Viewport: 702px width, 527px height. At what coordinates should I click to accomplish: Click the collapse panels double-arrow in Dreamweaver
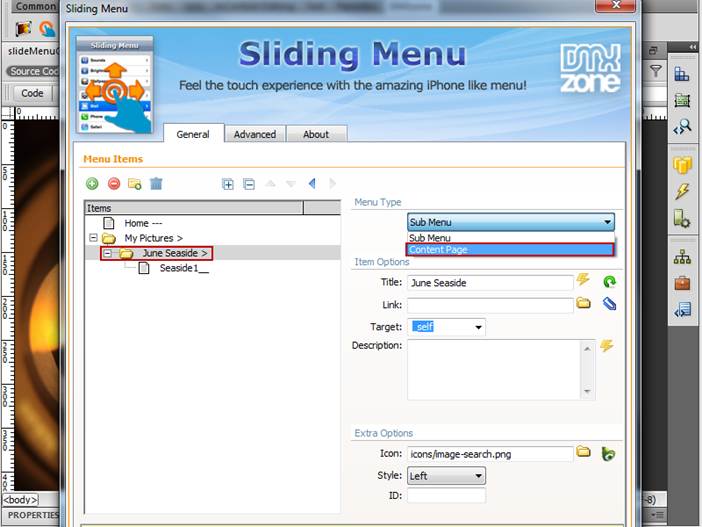tap(693, 47)
